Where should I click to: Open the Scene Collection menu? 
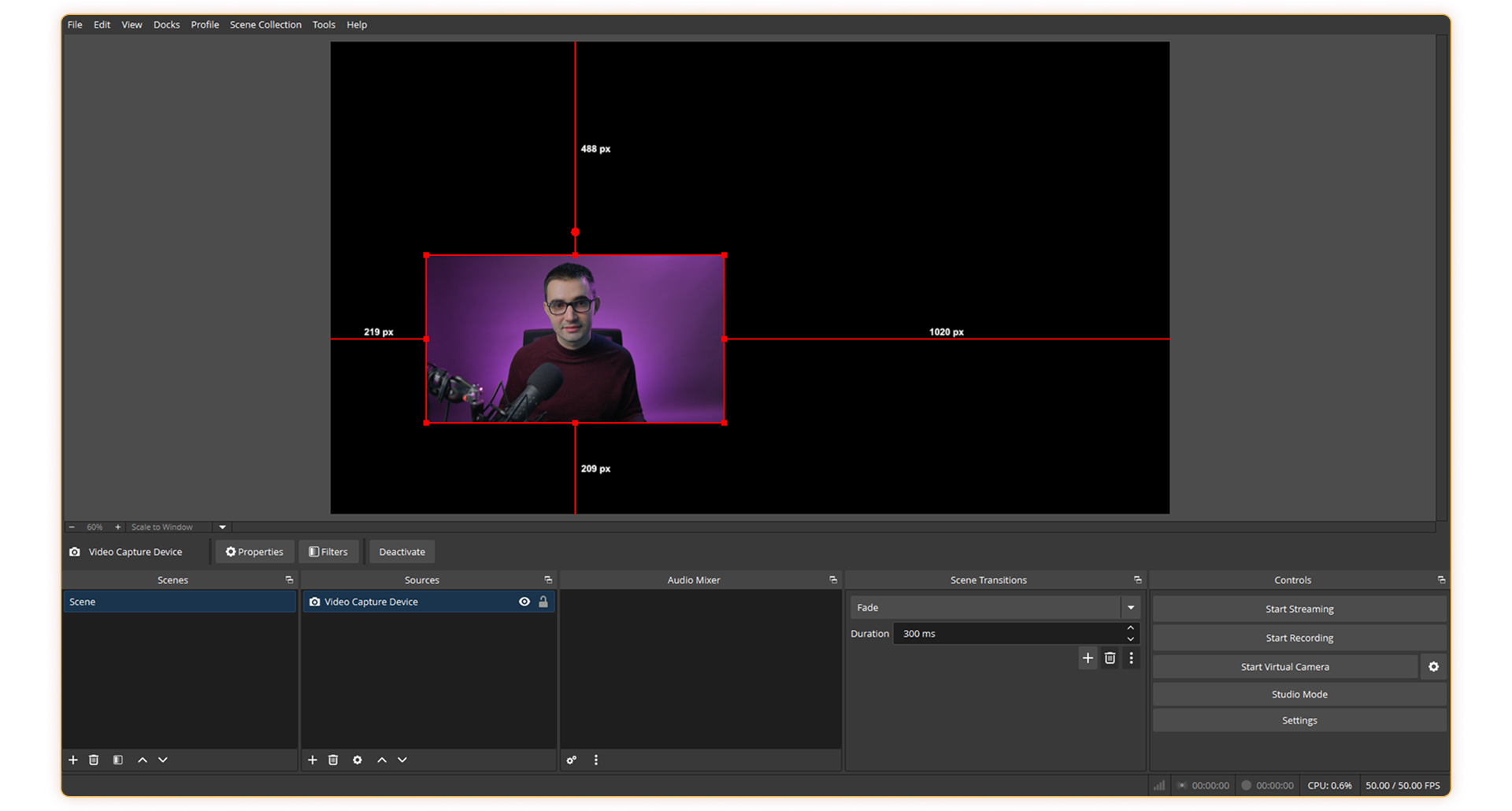[x=265, y=24]
